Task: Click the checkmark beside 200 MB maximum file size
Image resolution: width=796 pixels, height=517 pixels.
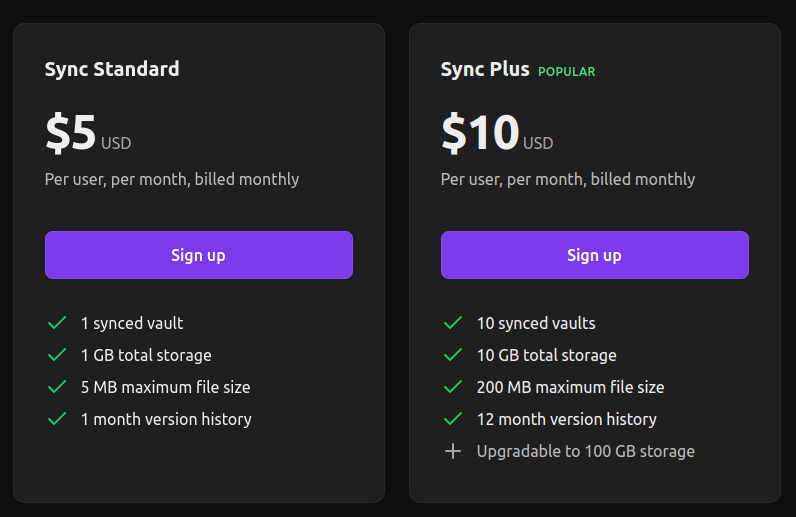Action: tap(453, 387)
